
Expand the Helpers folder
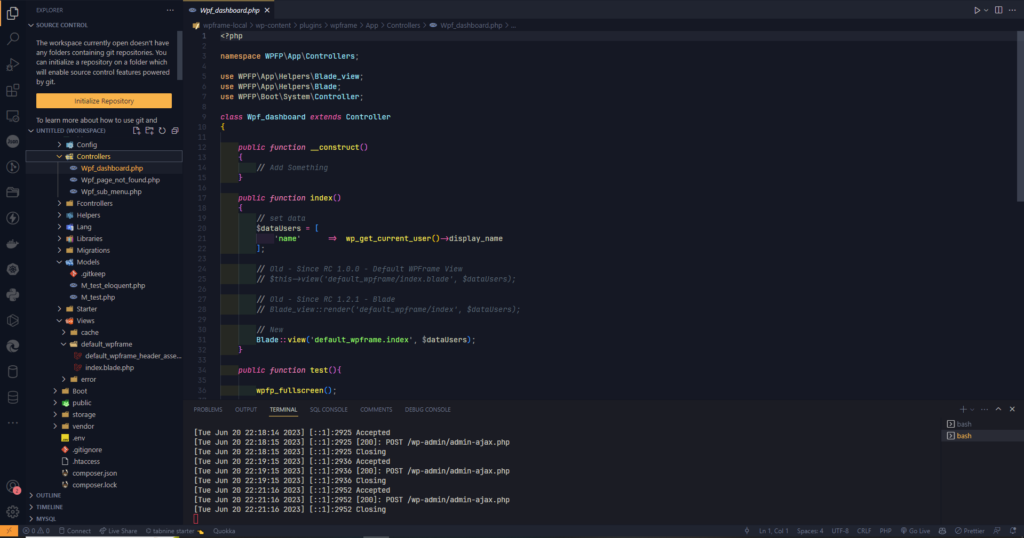(88, 215)
